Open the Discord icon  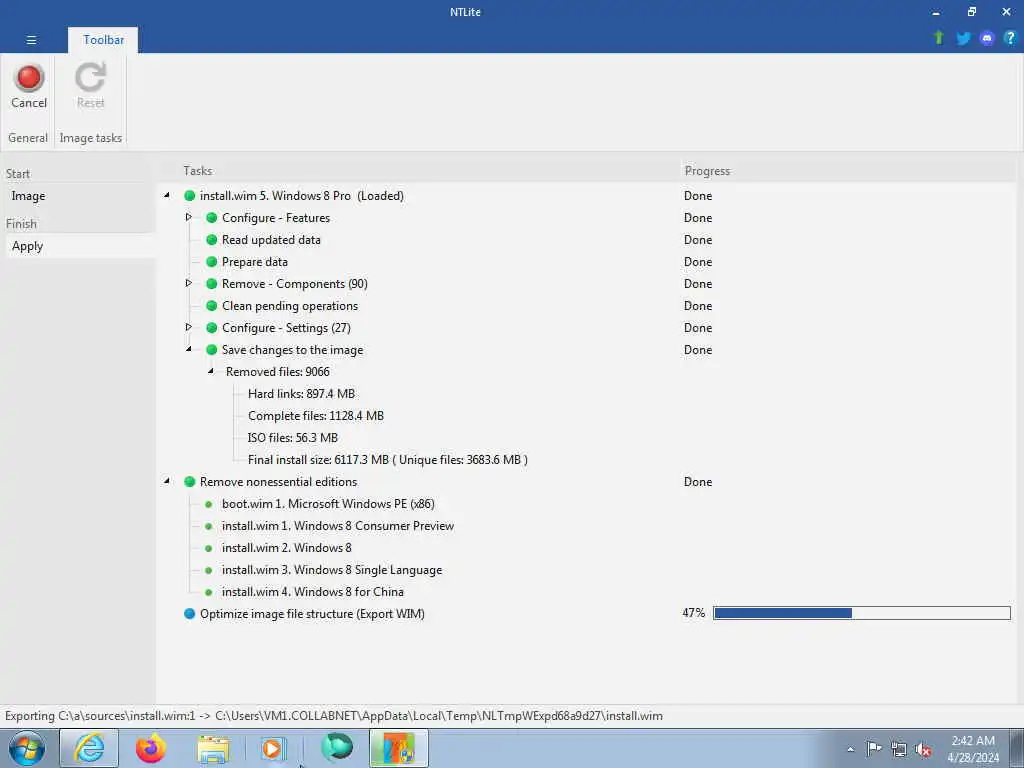click(986, 39)
